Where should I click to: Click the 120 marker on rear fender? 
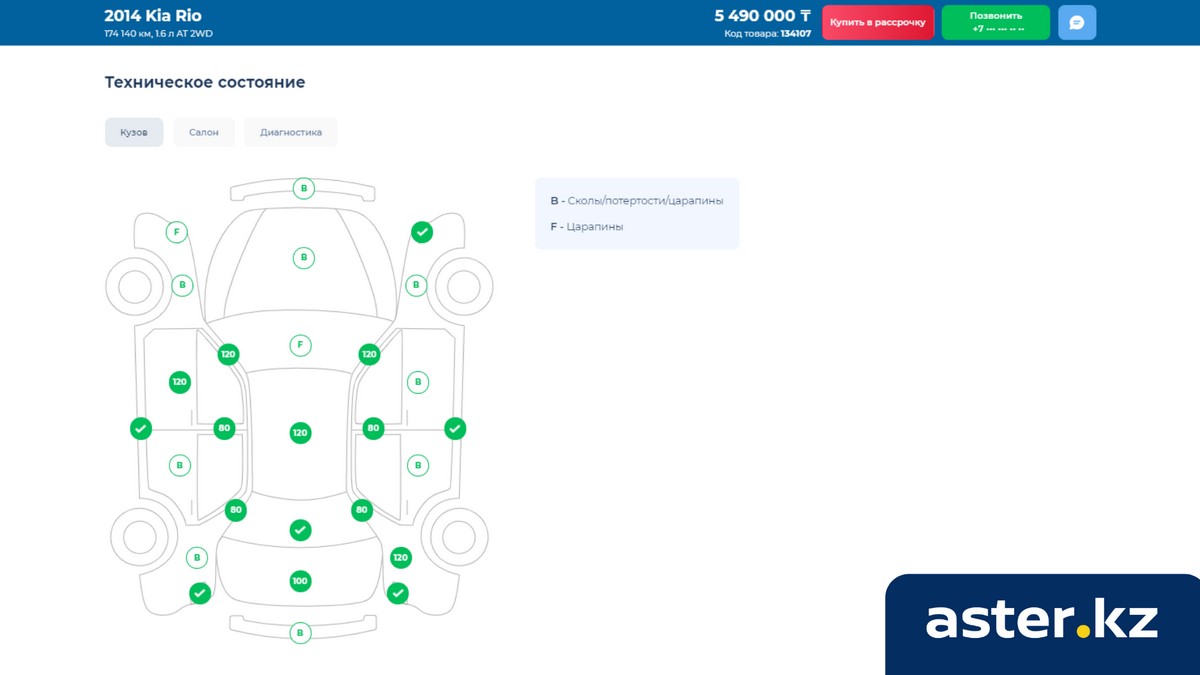[401, 558]
